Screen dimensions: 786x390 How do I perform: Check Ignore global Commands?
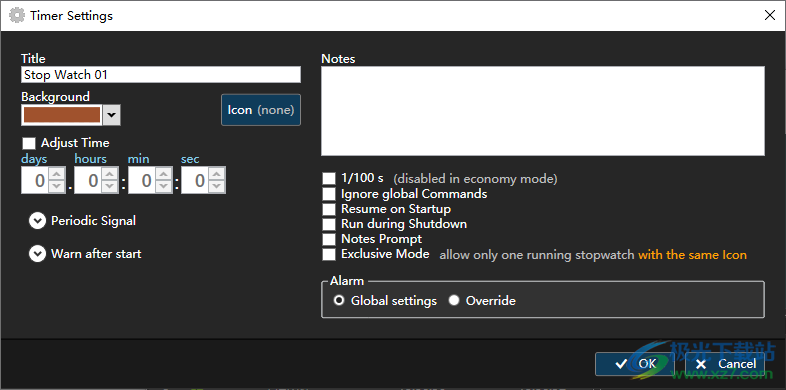click(329, 194)
